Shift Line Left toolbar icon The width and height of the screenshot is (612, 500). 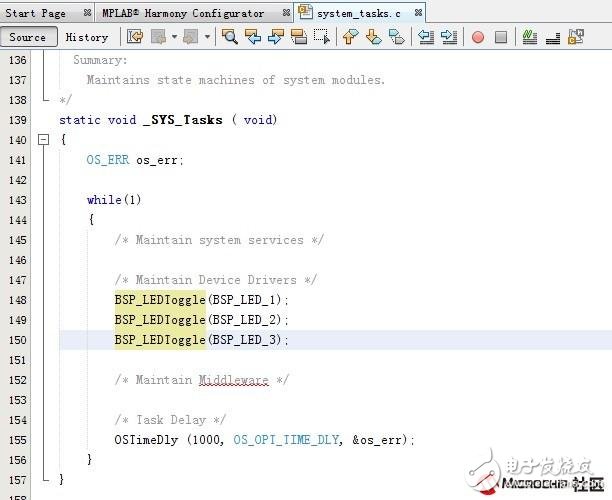(x=426, y=37)
